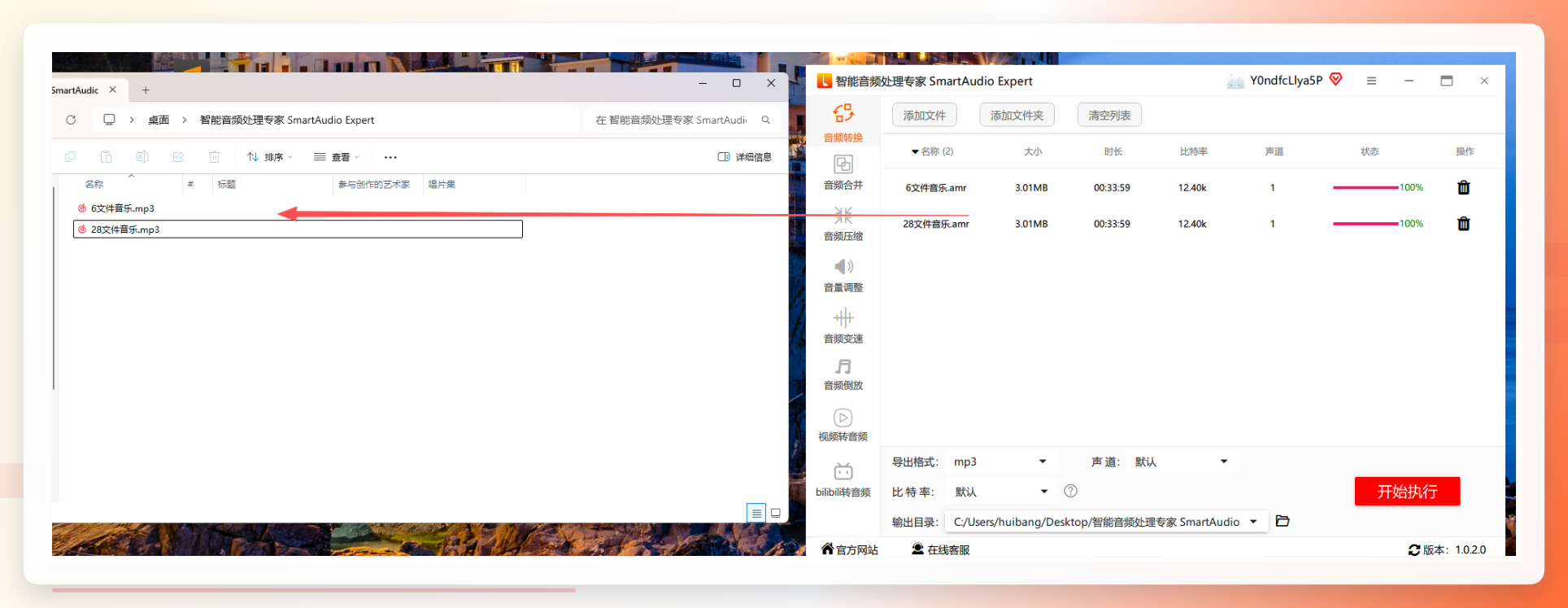This screenshot has width=1568, height=608.
Task: Collapse the 名称 (2) list header arrow
Action: click(x=915, y=151)
